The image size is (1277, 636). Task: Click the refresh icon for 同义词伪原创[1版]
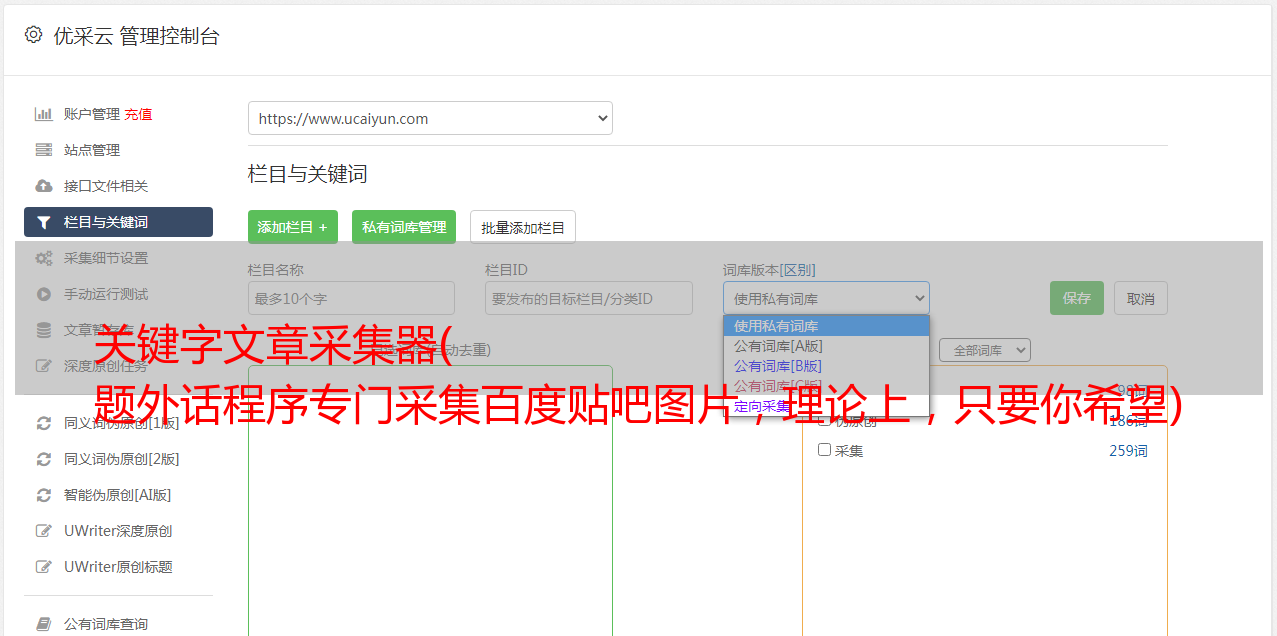(x=43, y=423)
